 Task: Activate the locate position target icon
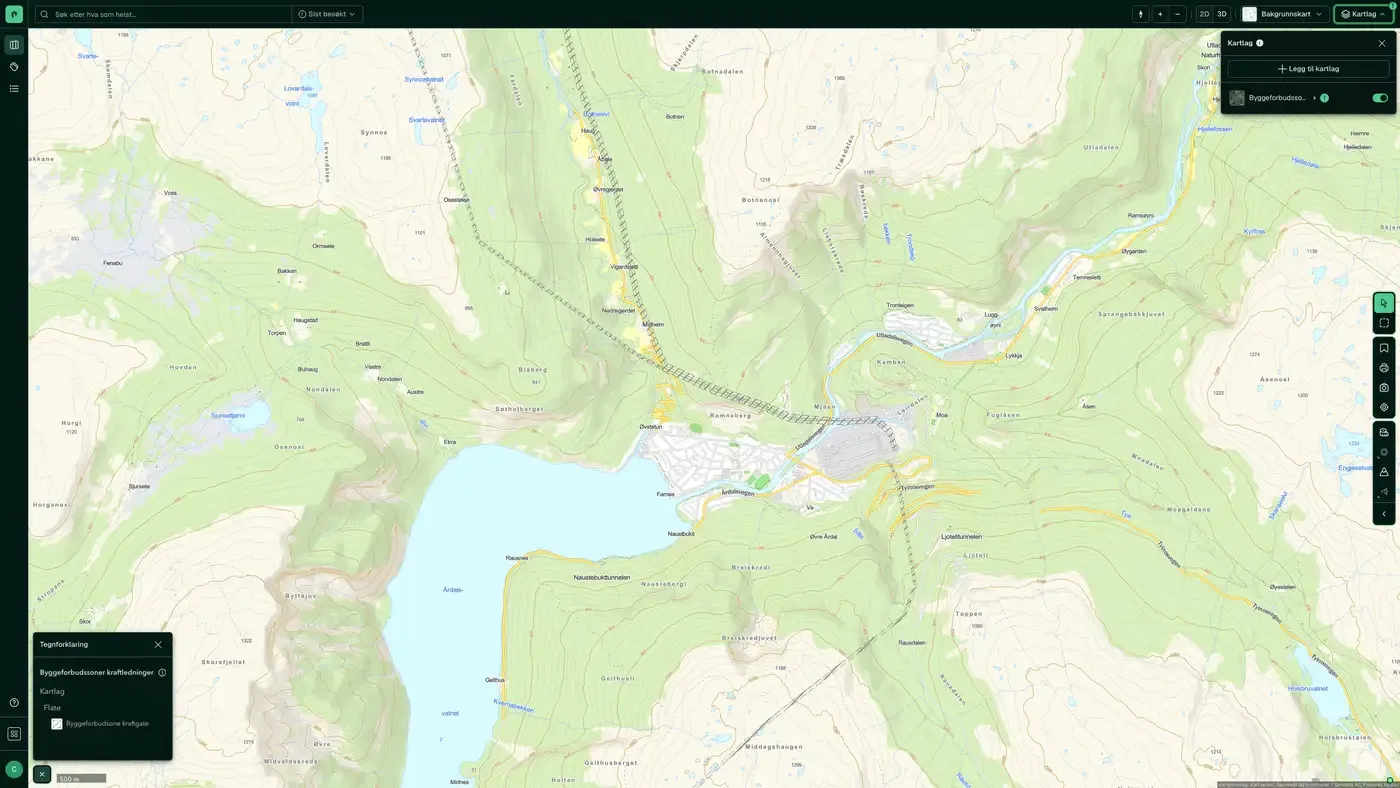pos(1384,407)
